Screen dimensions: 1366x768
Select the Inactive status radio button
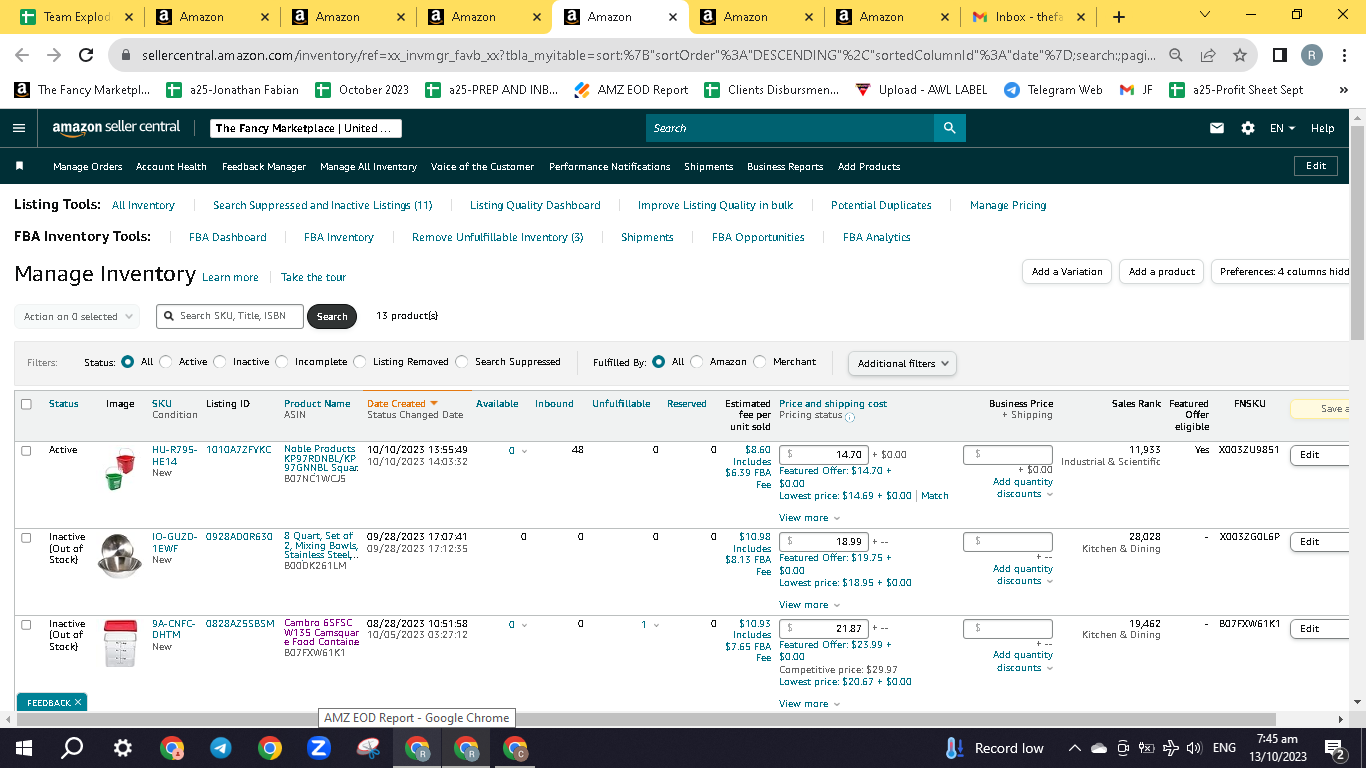point(221,362)
